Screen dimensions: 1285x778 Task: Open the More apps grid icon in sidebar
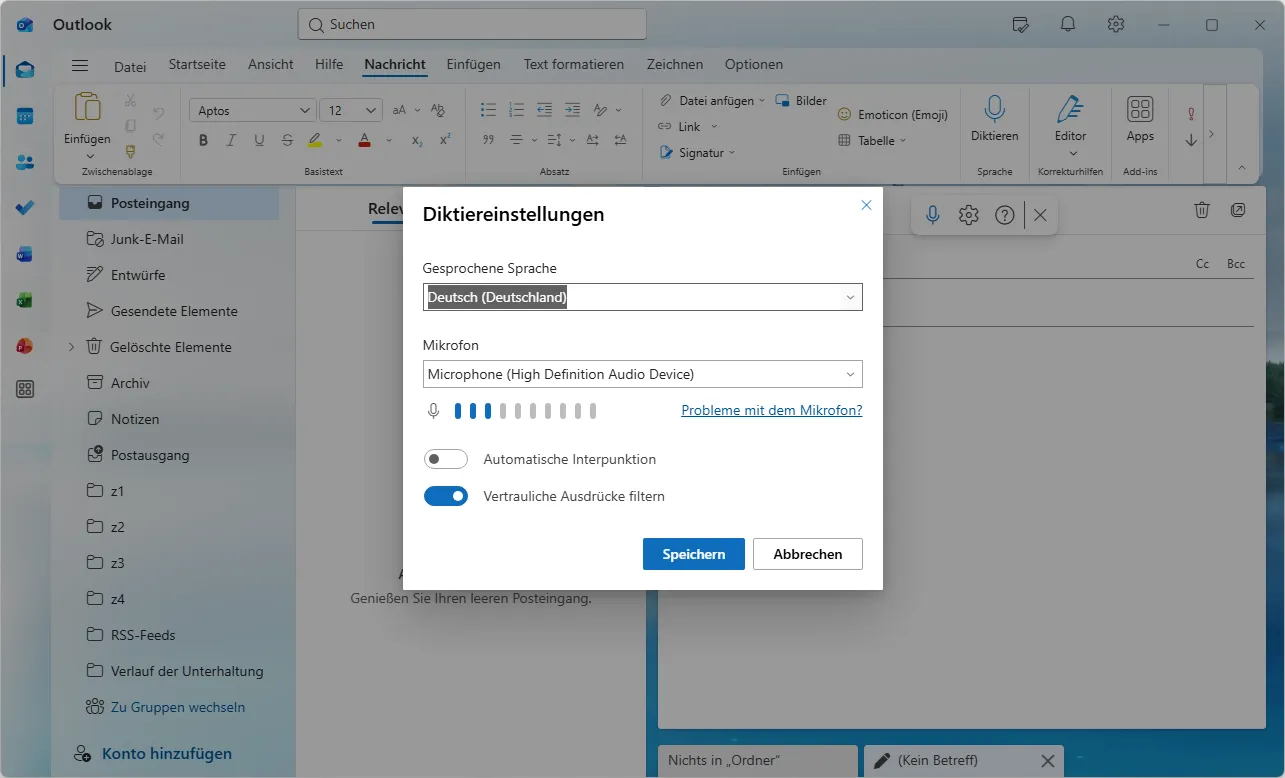point(25,390)
